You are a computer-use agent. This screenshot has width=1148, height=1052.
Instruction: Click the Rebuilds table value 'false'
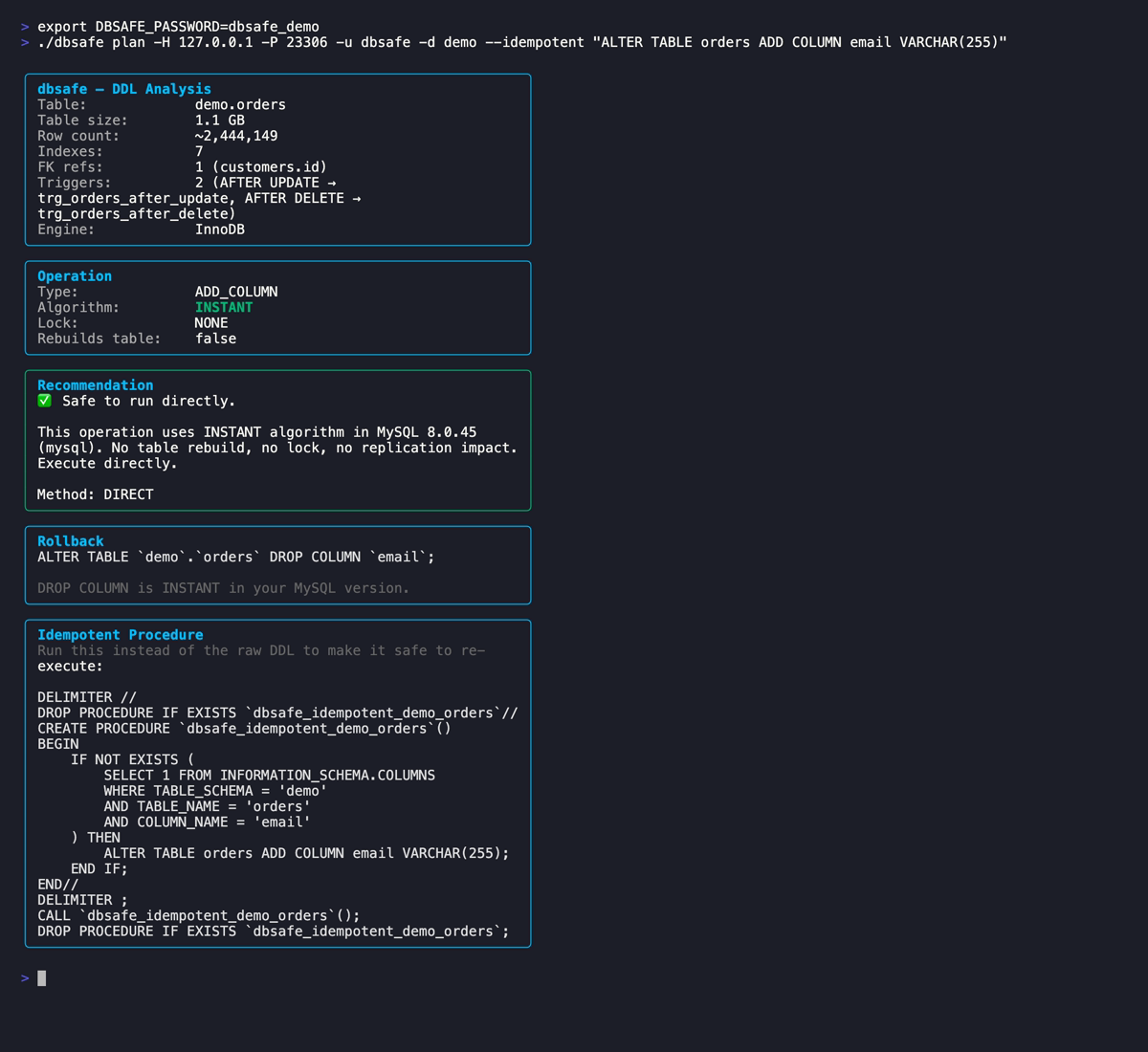215,339
